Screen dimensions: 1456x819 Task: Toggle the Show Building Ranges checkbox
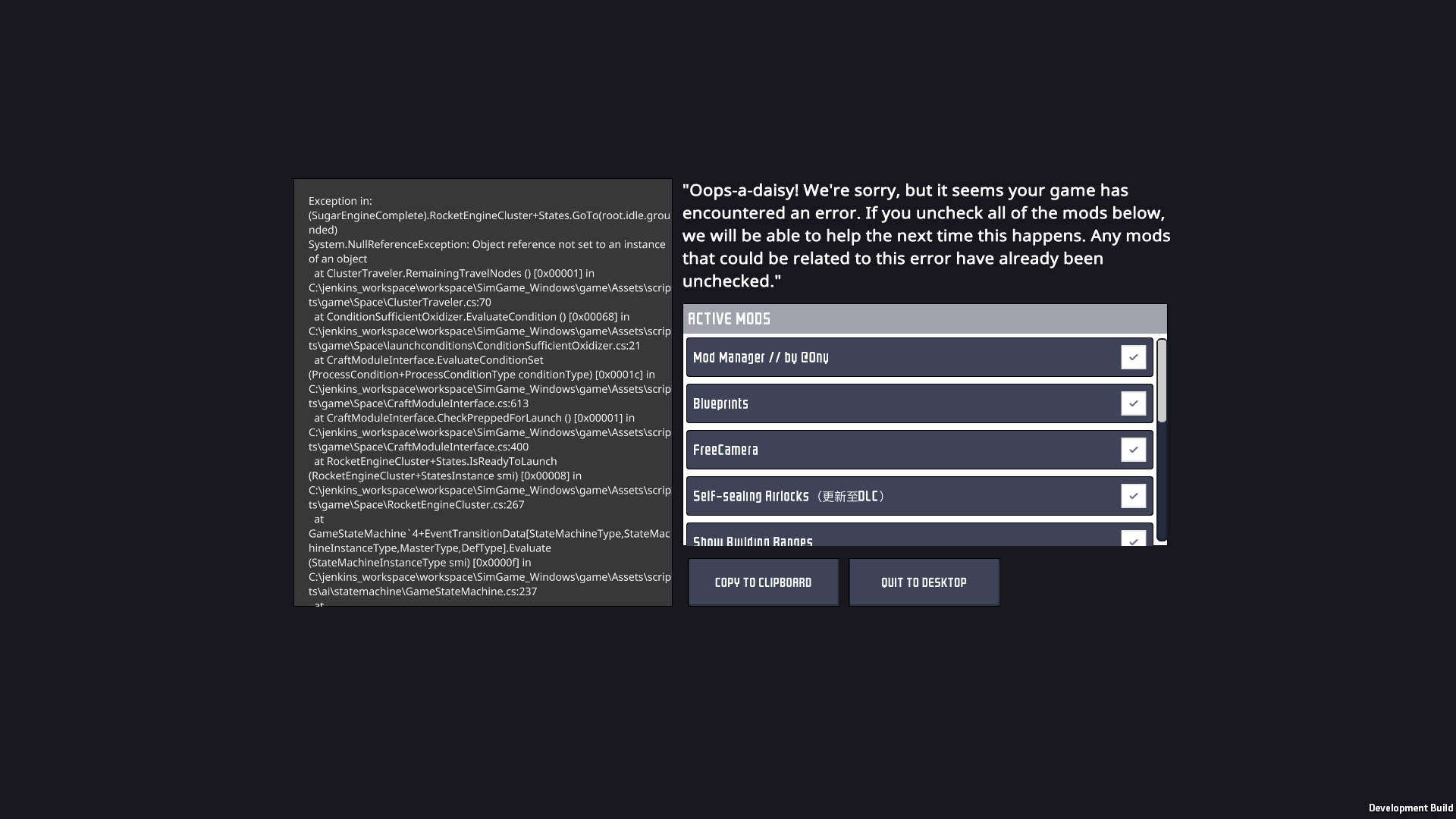pos(1133,539)
